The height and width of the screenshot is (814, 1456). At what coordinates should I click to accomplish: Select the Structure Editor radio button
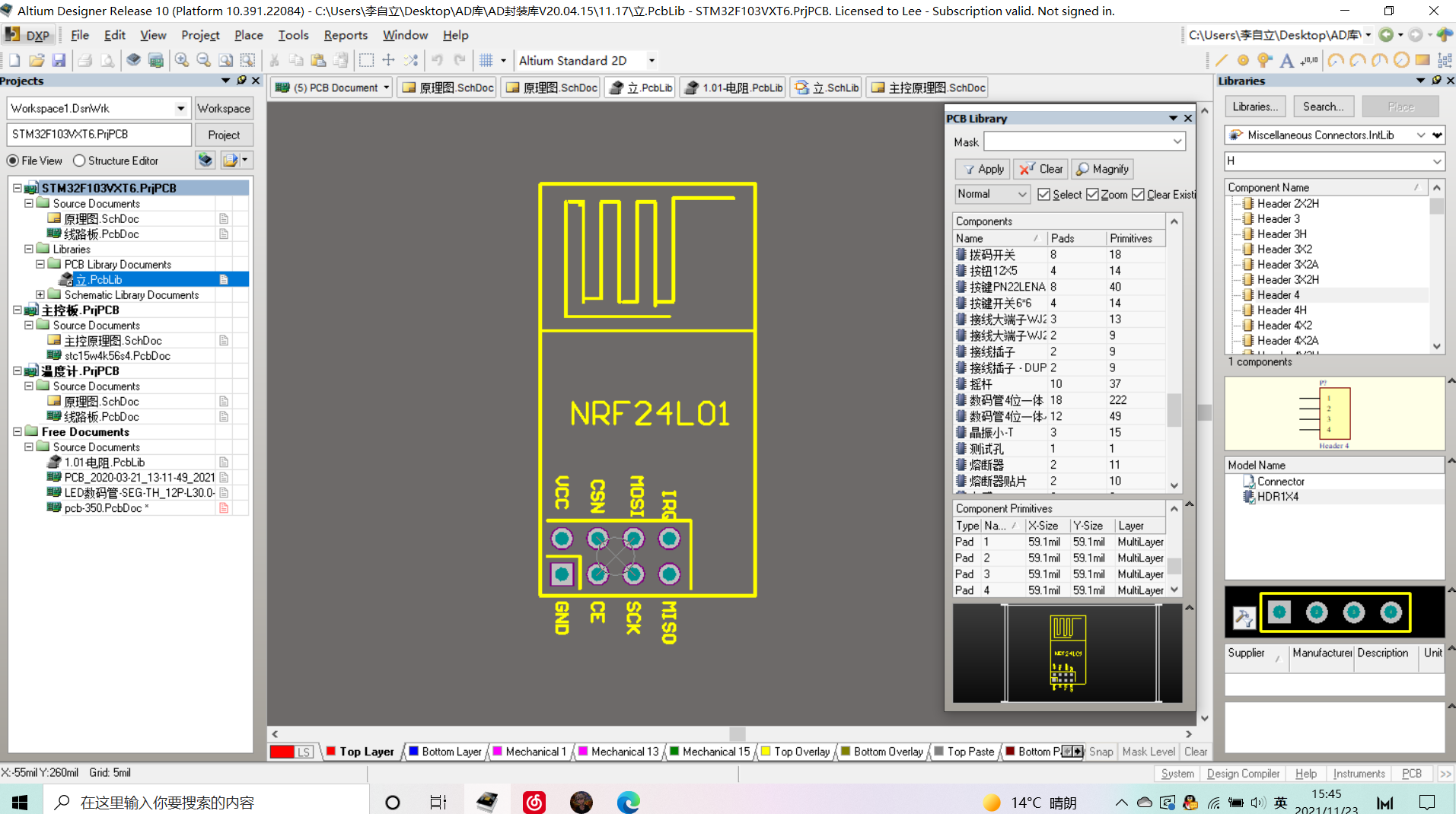click(79, 161)
